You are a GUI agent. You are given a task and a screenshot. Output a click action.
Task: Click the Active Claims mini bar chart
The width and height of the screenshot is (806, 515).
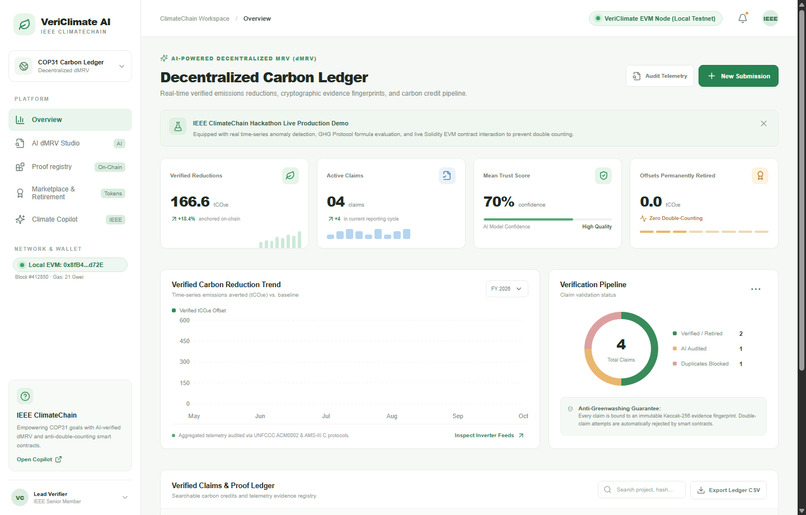(369, 234)
